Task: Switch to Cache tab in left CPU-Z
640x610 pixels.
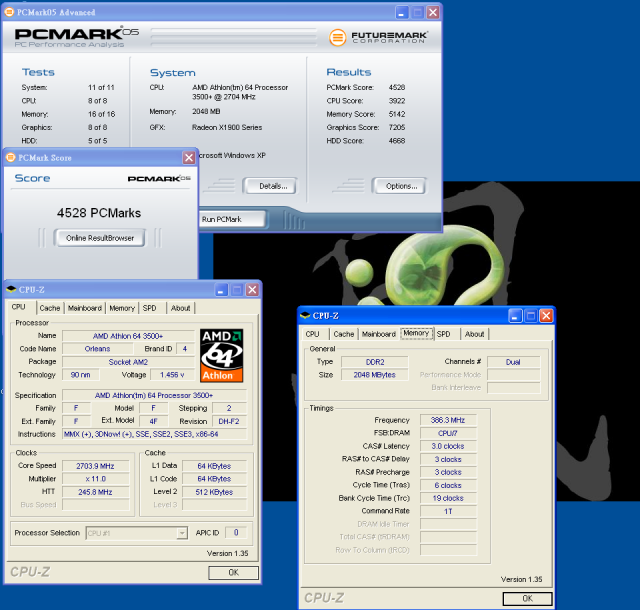Action: coord(50,308)
